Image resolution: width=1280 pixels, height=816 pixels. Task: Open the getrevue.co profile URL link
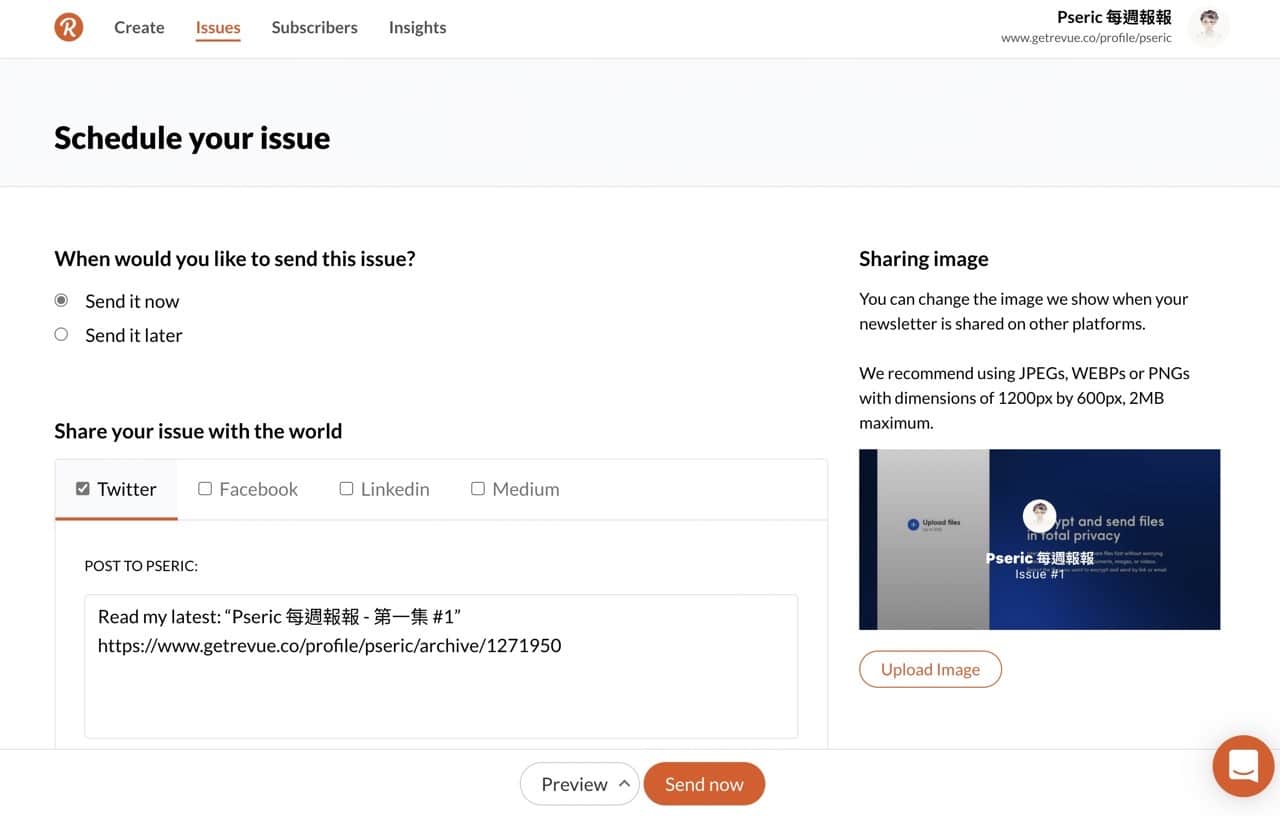coord(1086,38)
